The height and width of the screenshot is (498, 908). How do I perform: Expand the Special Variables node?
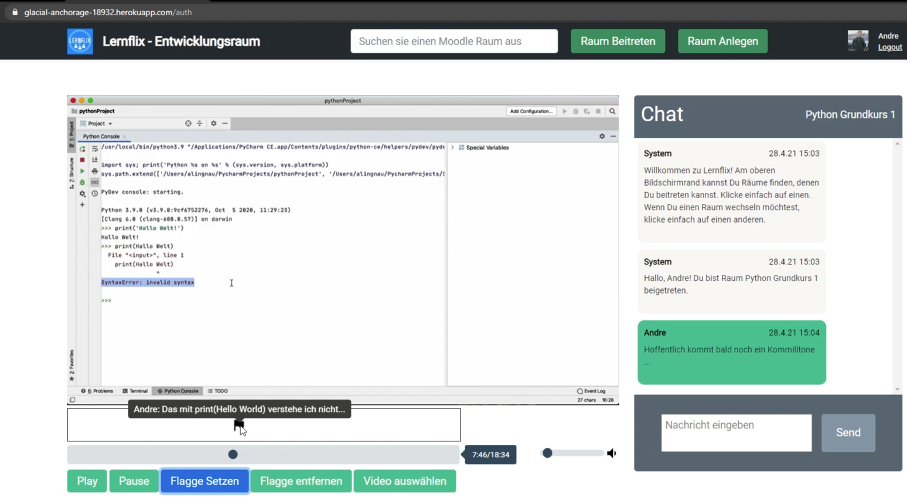pos(452,148)
